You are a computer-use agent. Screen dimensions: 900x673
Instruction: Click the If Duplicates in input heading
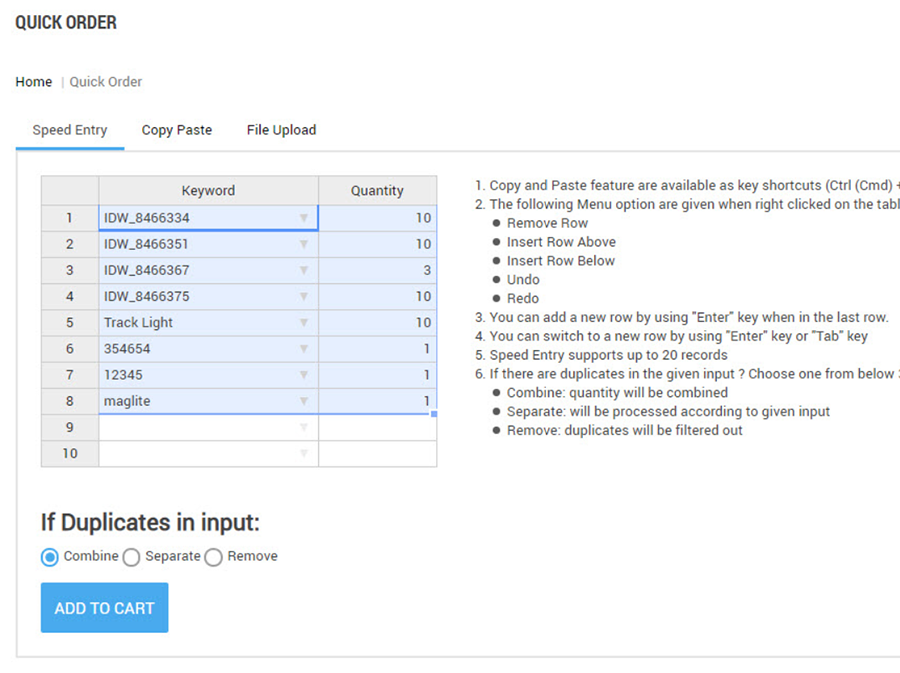click(x=150, y=523)
